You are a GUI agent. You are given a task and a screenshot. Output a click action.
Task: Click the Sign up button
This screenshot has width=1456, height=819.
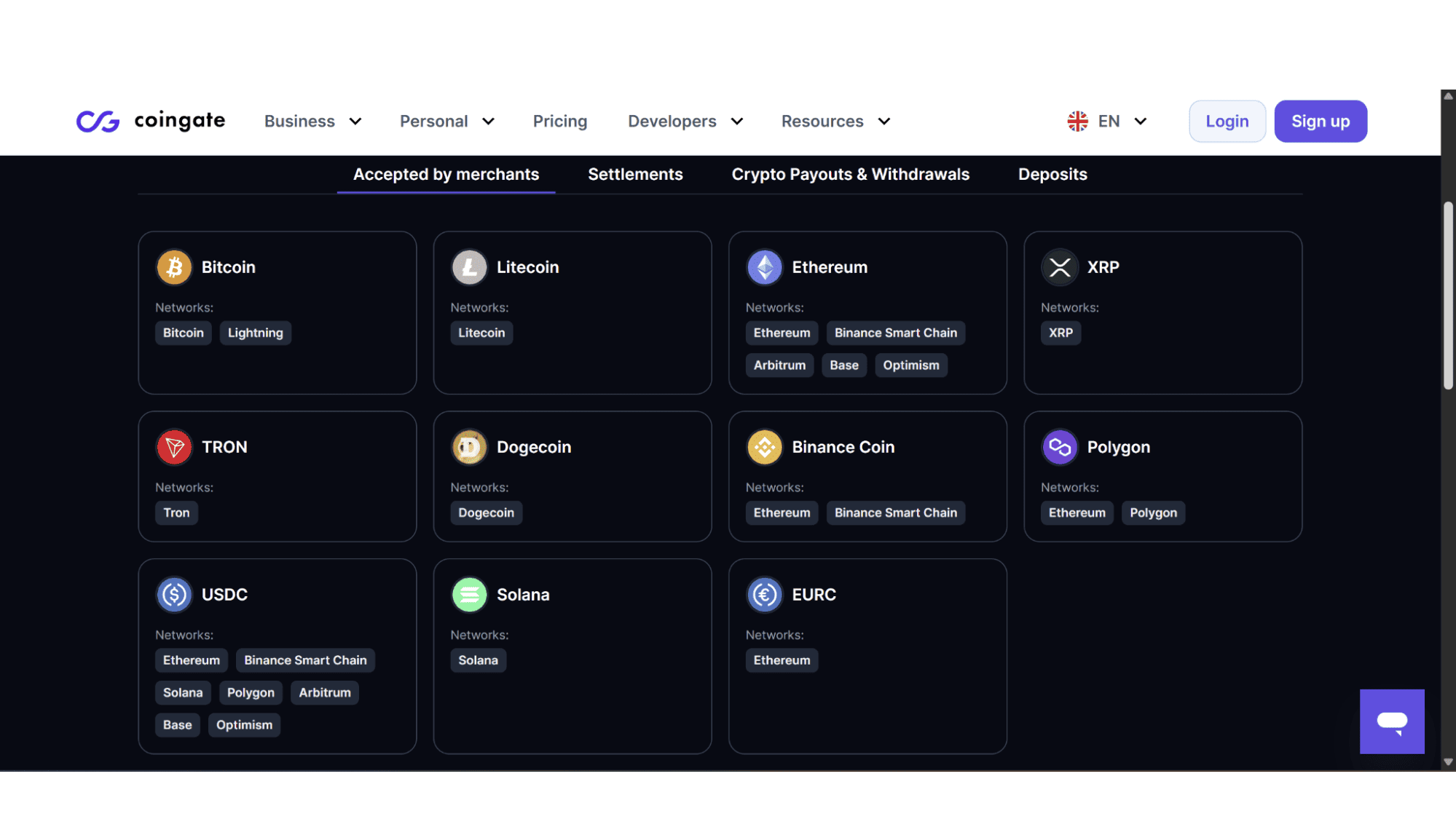pos(1321,121)
